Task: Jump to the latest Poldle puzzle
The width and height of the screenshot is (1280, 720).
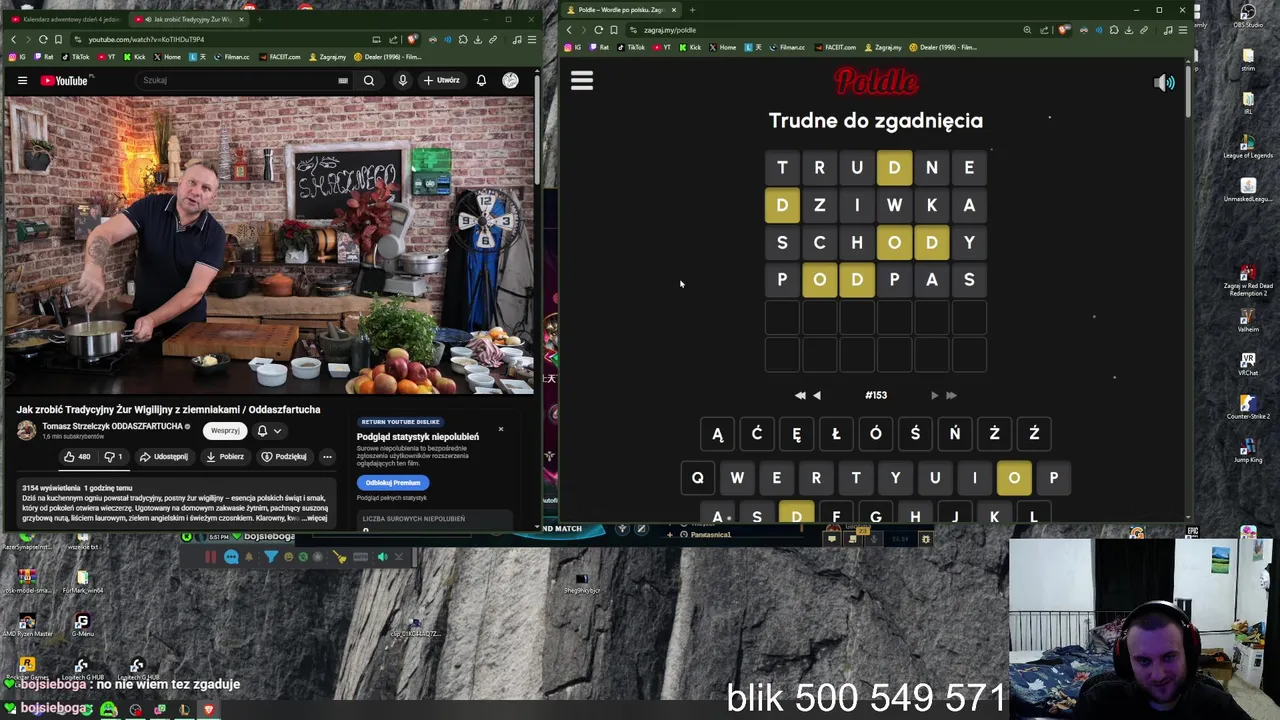Action: (x=951, y=395)
